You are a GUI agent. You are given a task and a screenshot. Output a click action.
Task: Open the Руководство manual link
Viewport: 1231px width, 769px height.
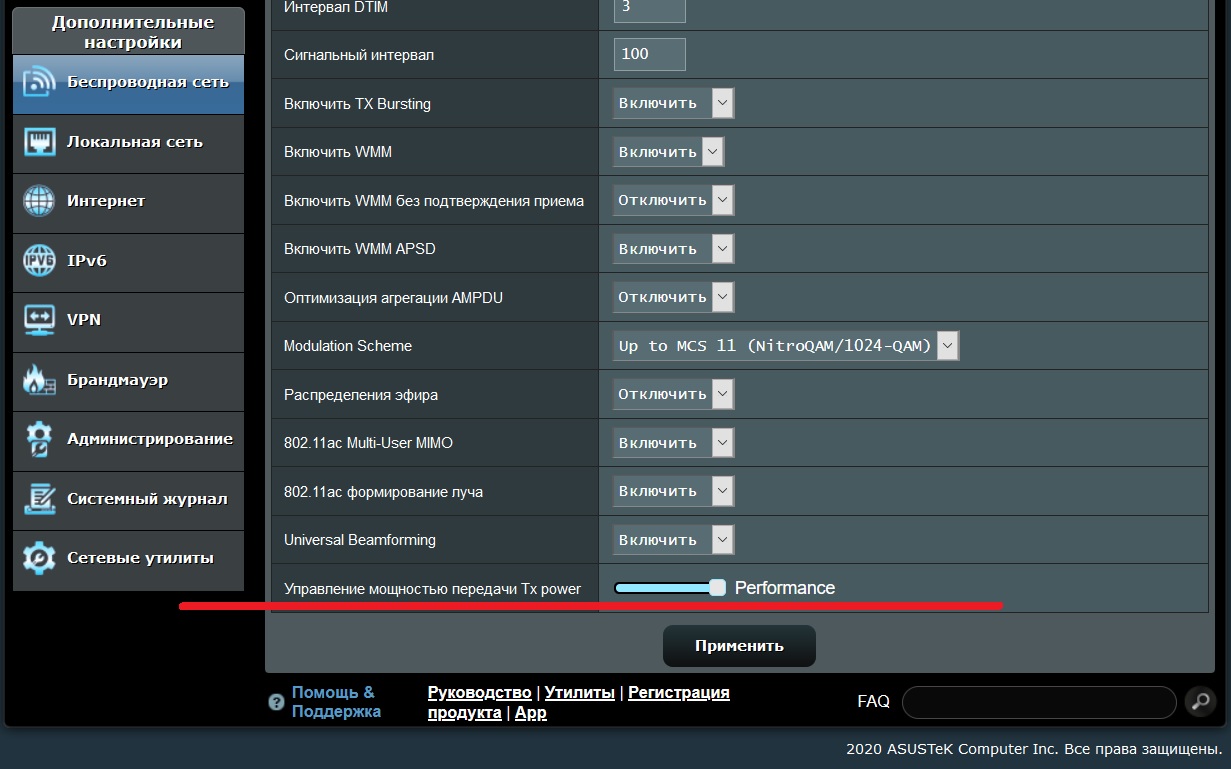[479, 693]
